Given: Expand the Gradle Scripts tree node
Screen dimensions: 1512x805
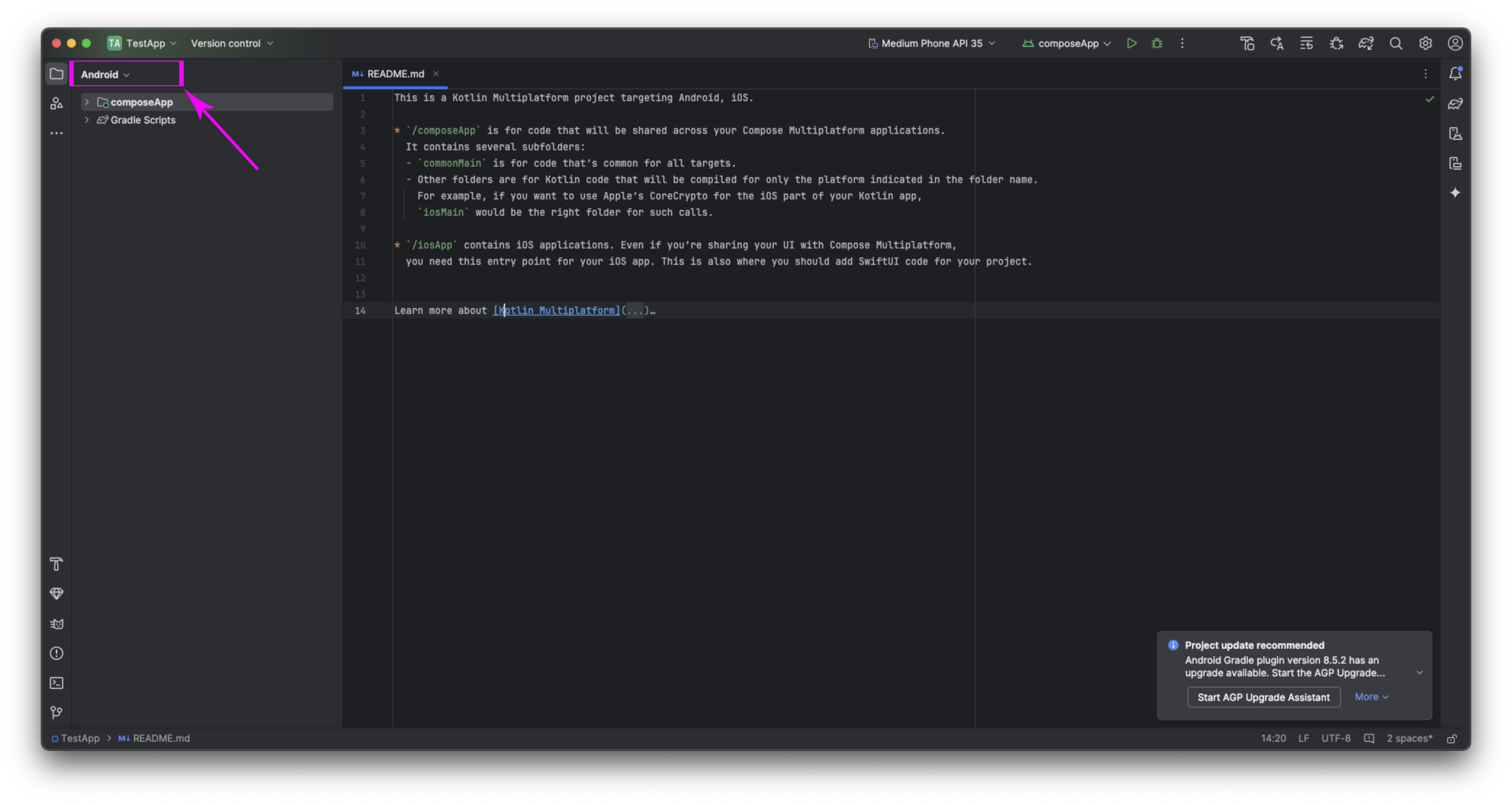Looking at the screenshot, I should point(86,120).
